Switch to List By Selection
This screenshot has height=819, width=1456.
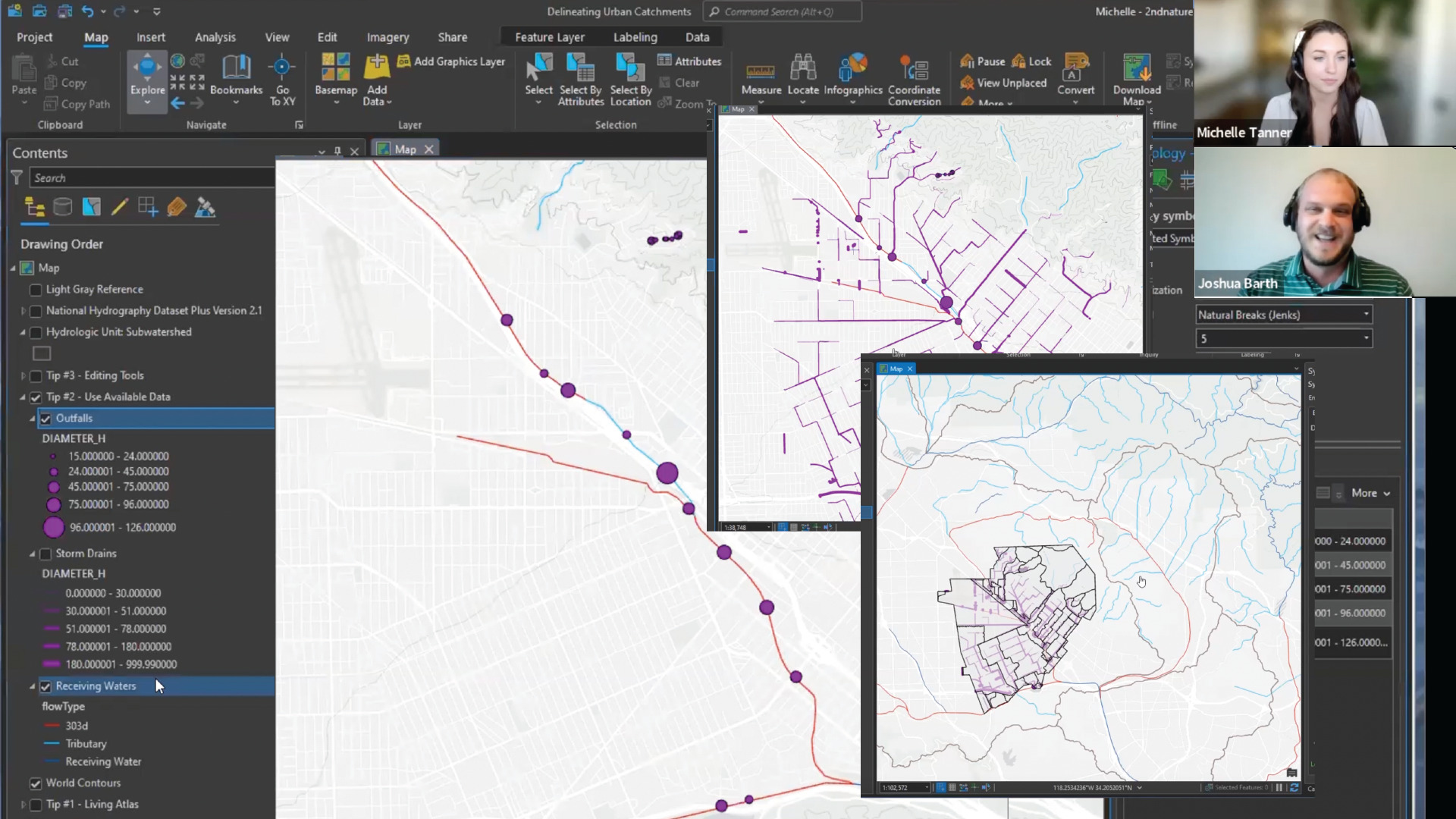point(91,207)
